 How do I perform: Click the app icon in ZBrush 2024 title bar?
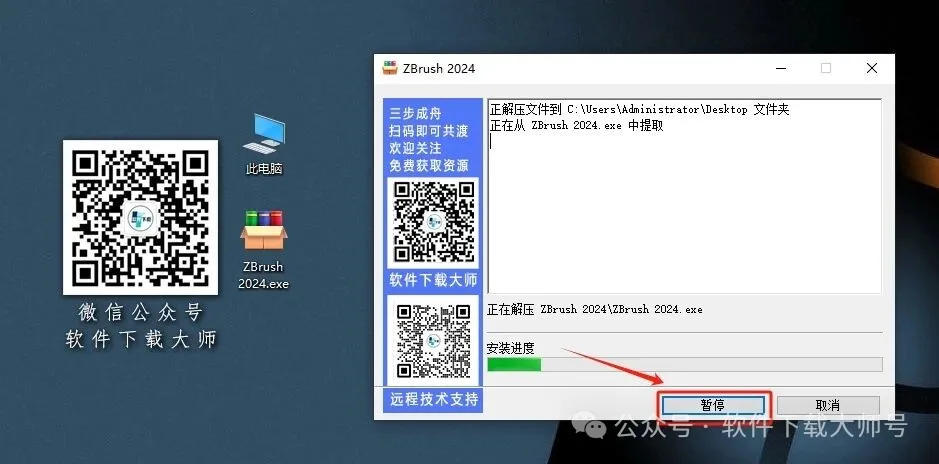coord(391,69)
